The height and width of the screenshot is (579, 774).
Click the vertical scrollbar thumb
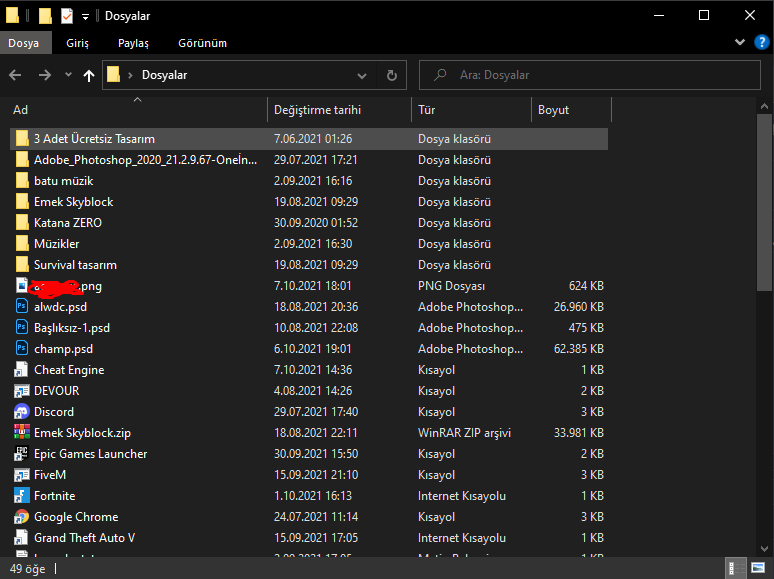pos(765,203)
